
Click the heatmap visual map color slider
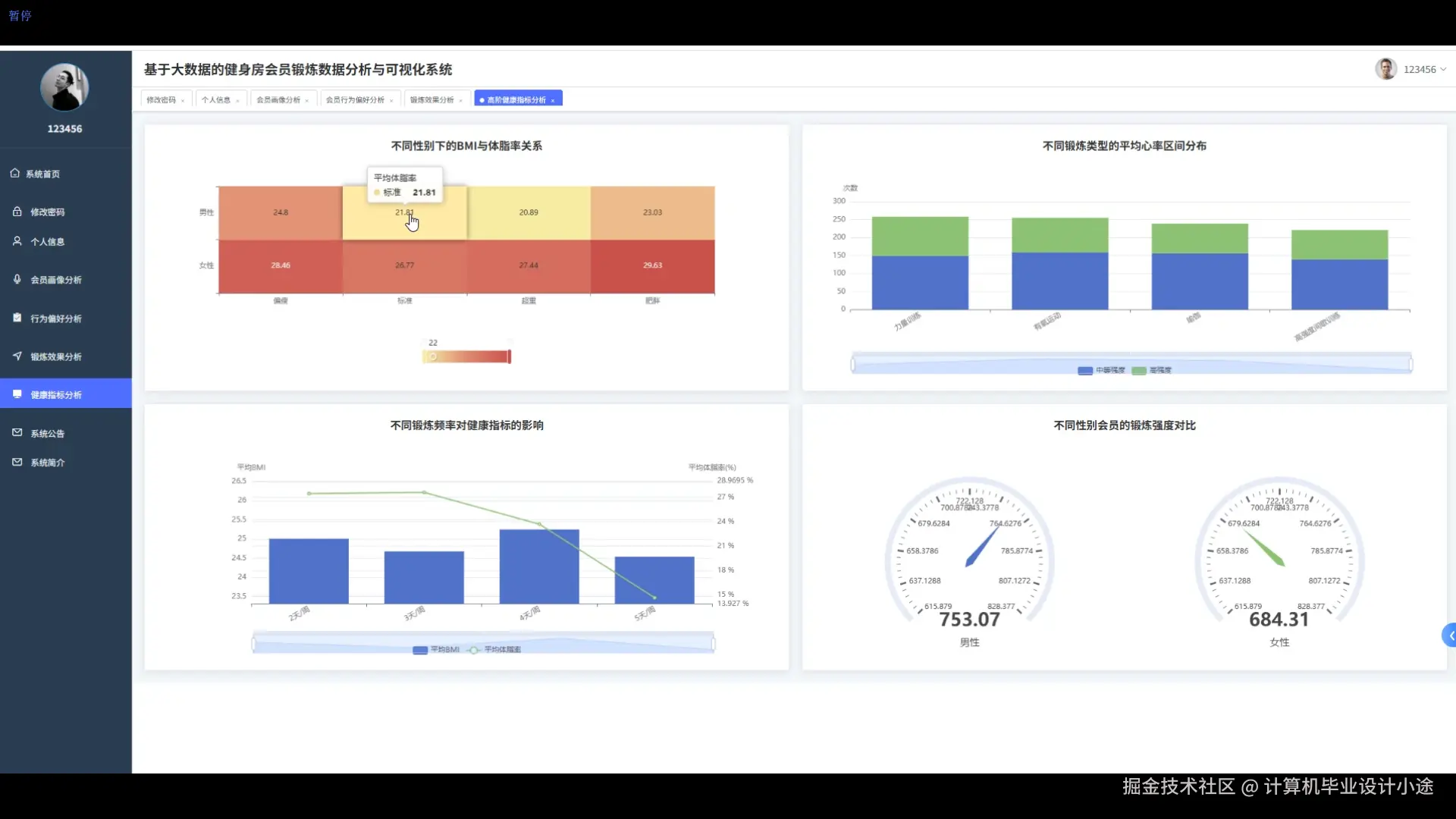pos(466,356)
